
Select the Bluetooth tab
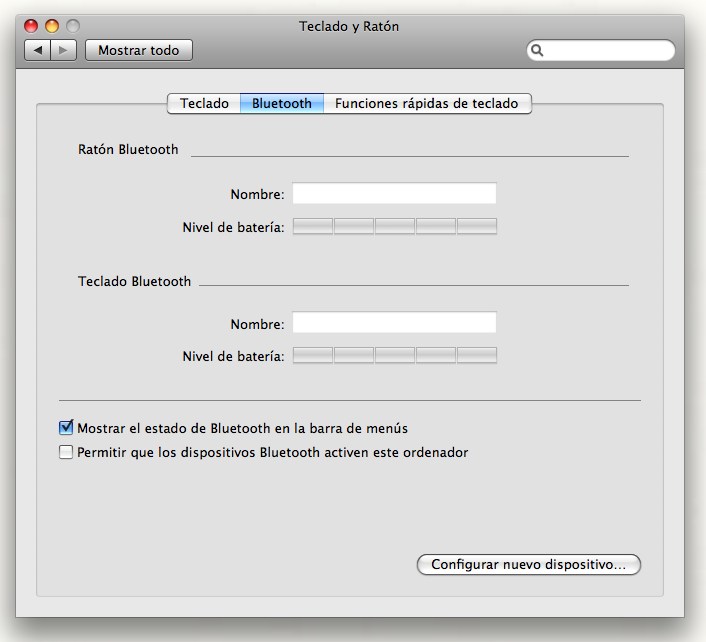(282, 104)
